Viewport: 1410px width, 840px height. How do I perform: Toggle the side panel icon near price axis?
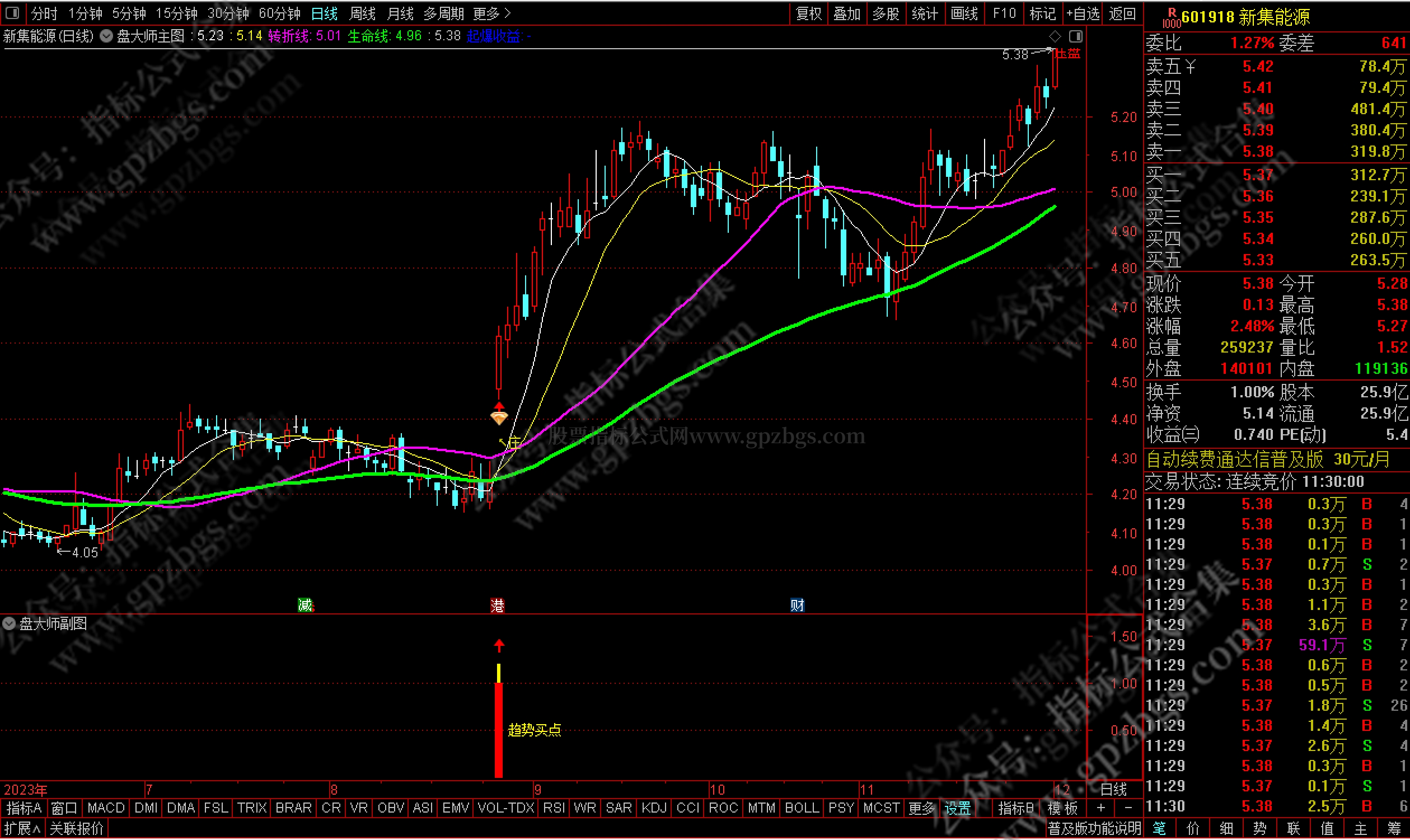coord(1075,36)
